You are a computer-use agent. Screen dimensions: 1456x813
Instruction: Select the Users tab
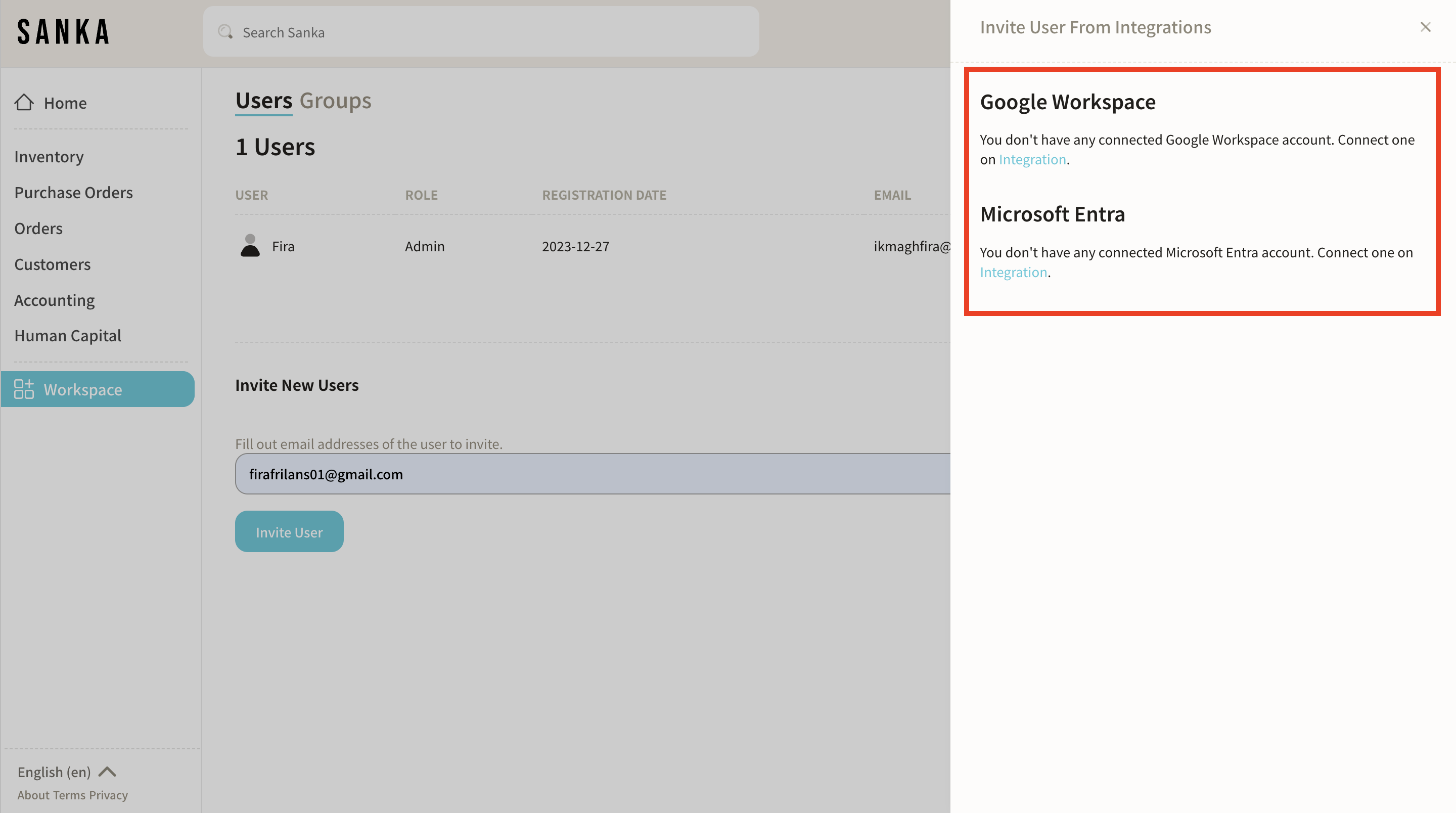pos(263,101)
